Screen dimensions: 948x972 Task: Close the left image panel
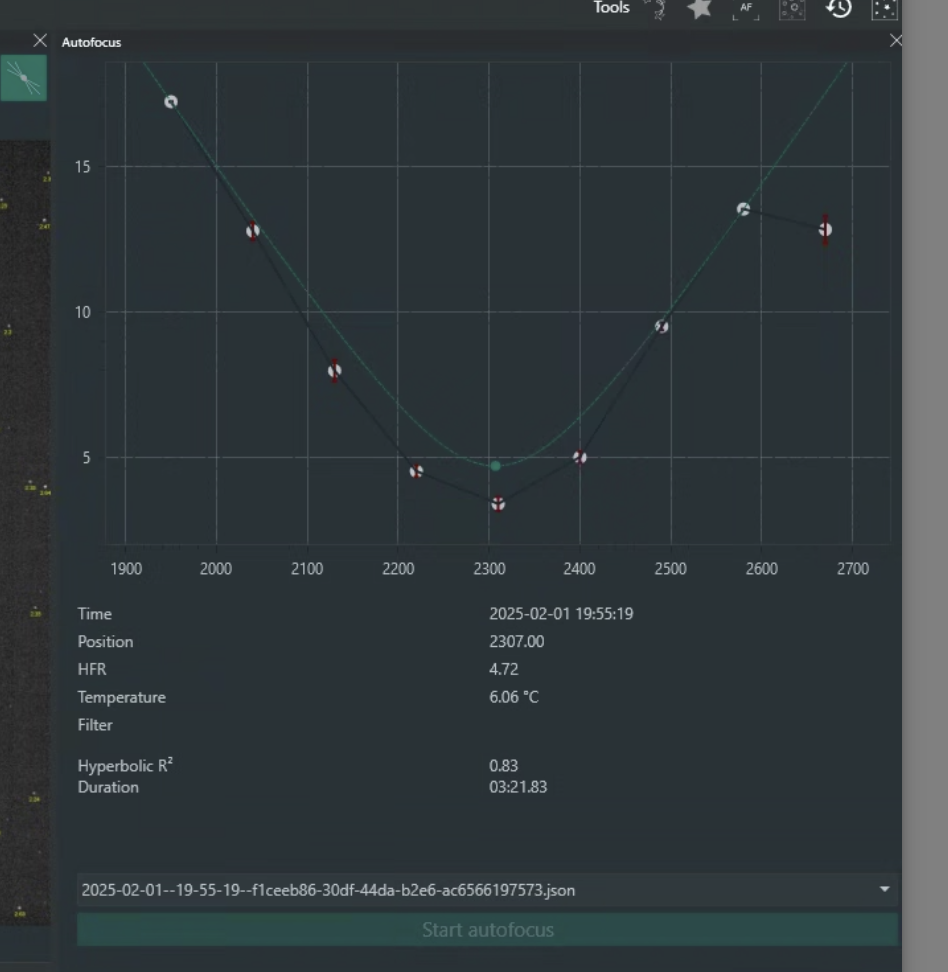(x=40, y=41)
